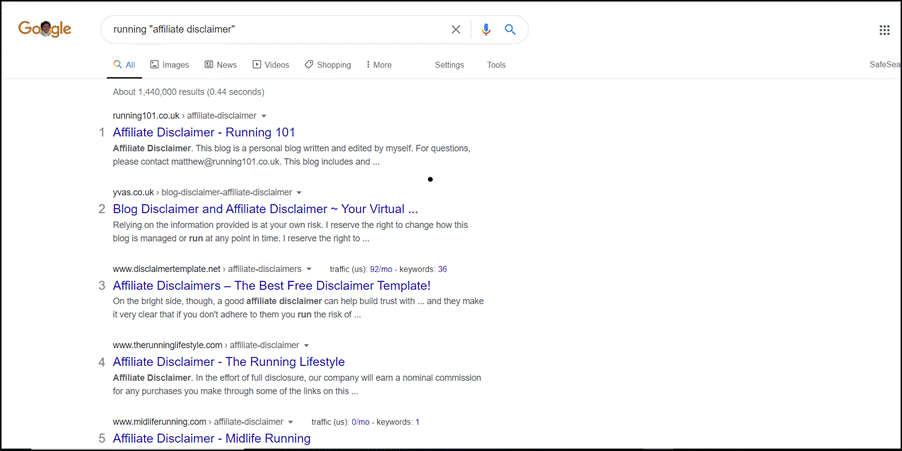Image resolution: width=902 pixels, height=451 pixels.
Task: Open Affiliate Disclaimer - The Running Lifestyle result
Action: 228,362
